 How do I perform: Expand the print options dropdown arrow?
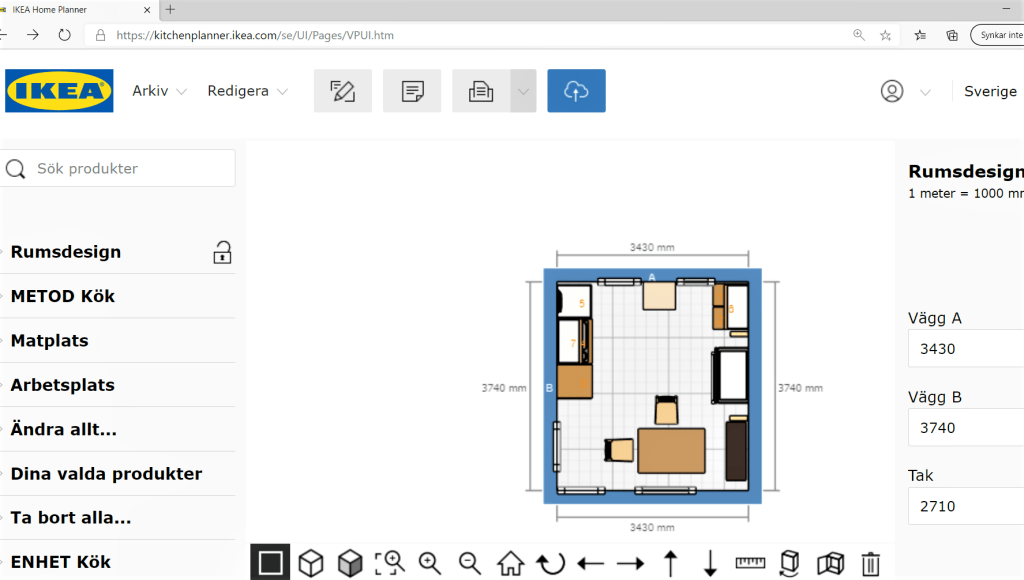pos(523,91)
